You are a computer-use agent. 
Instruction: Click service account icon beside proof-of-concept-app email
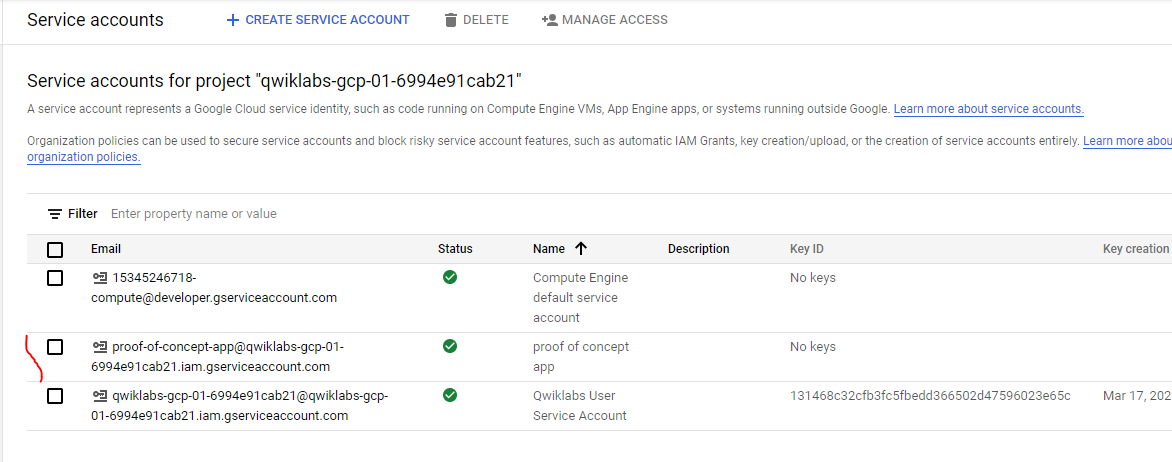click(x=99, y=347)
